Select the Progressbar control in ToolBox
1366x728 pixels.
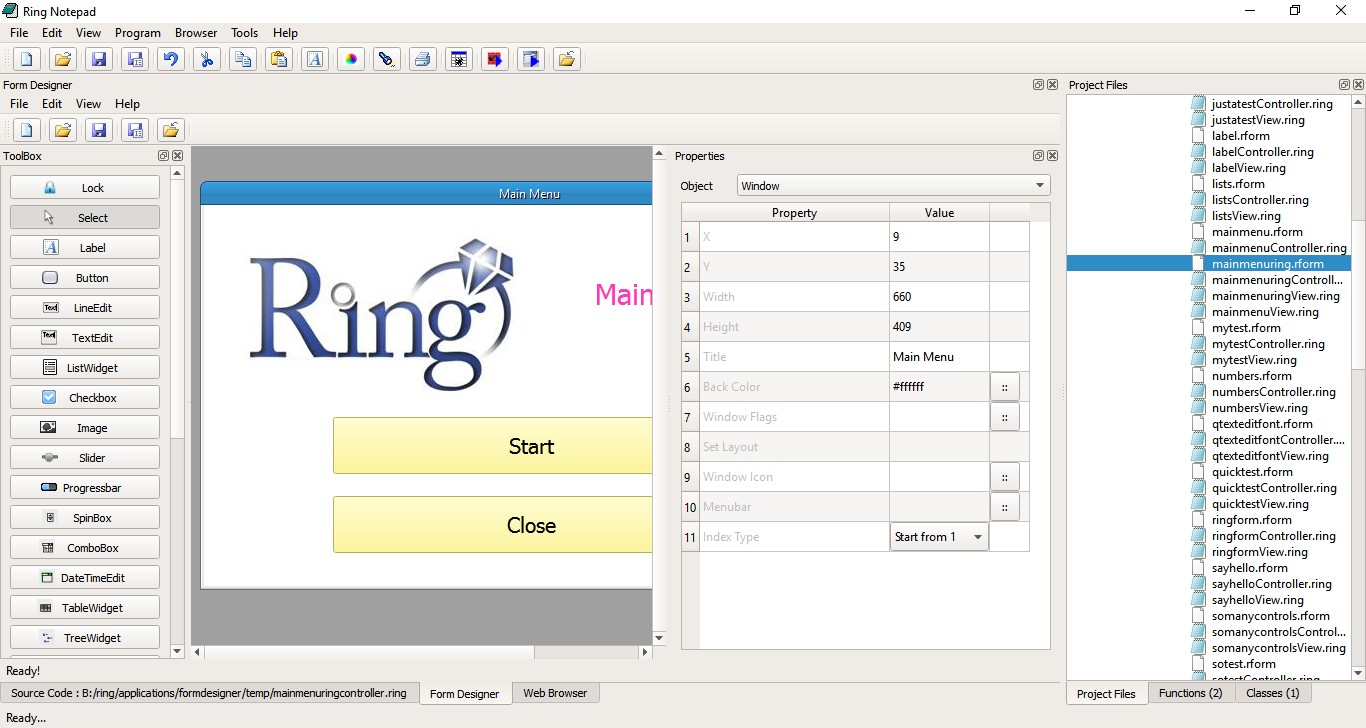coord(85,487)
